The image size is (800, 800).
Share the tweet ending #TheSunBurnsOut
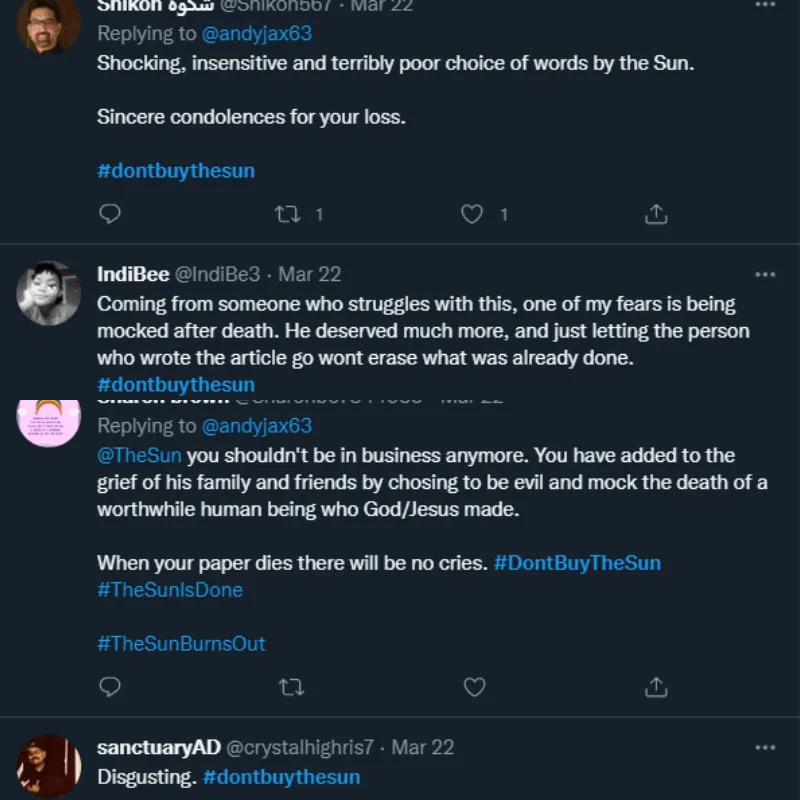click(x=656, y=687)
